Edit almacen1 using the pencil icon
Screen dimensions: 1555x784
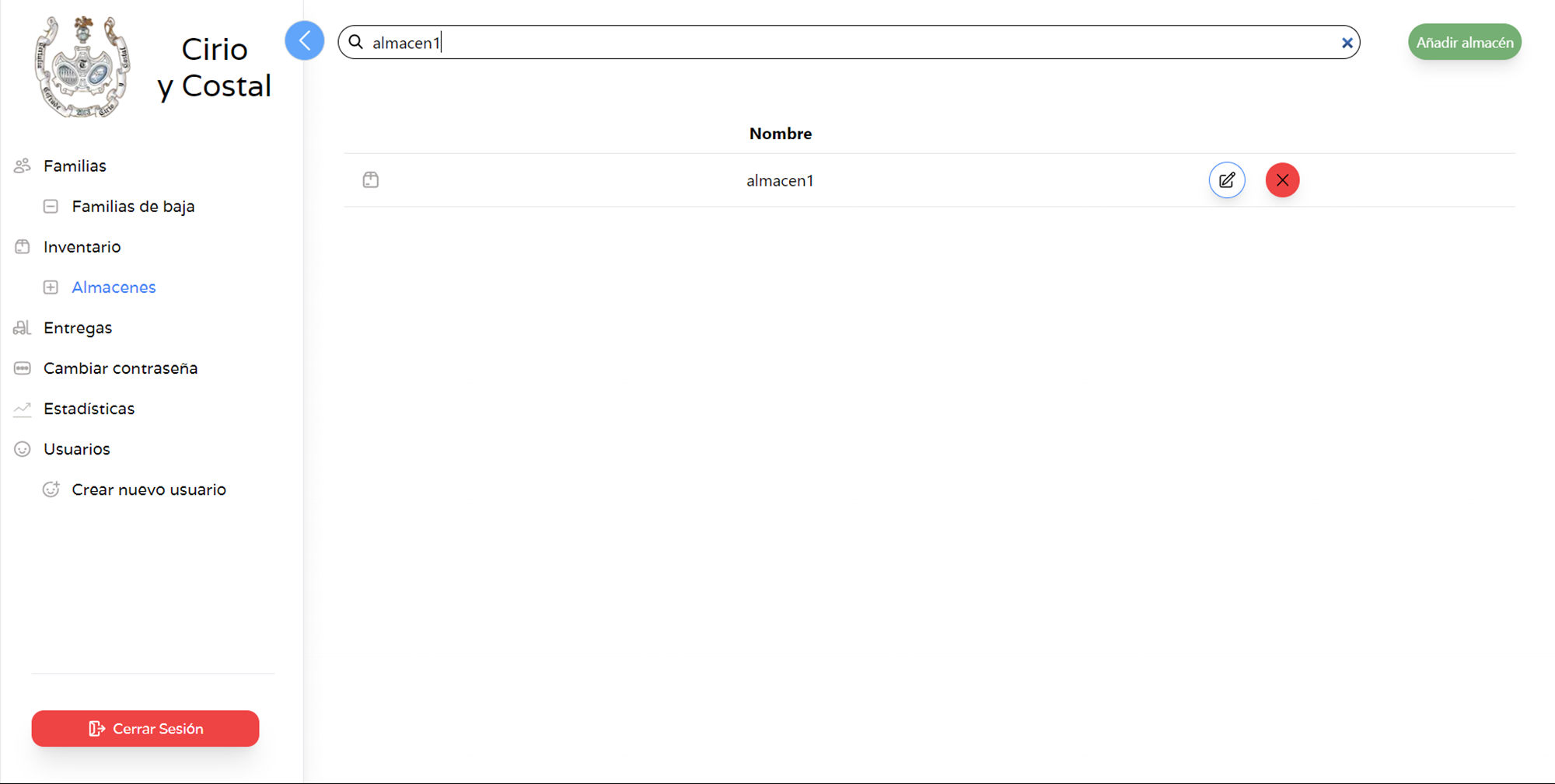click(x=1226, y=180)
